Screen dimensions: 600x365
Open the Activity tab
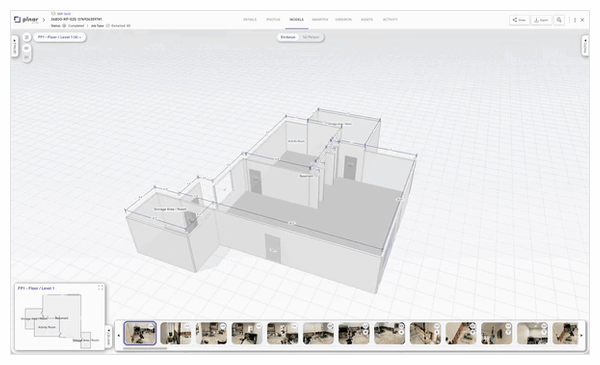pos(390,20)
